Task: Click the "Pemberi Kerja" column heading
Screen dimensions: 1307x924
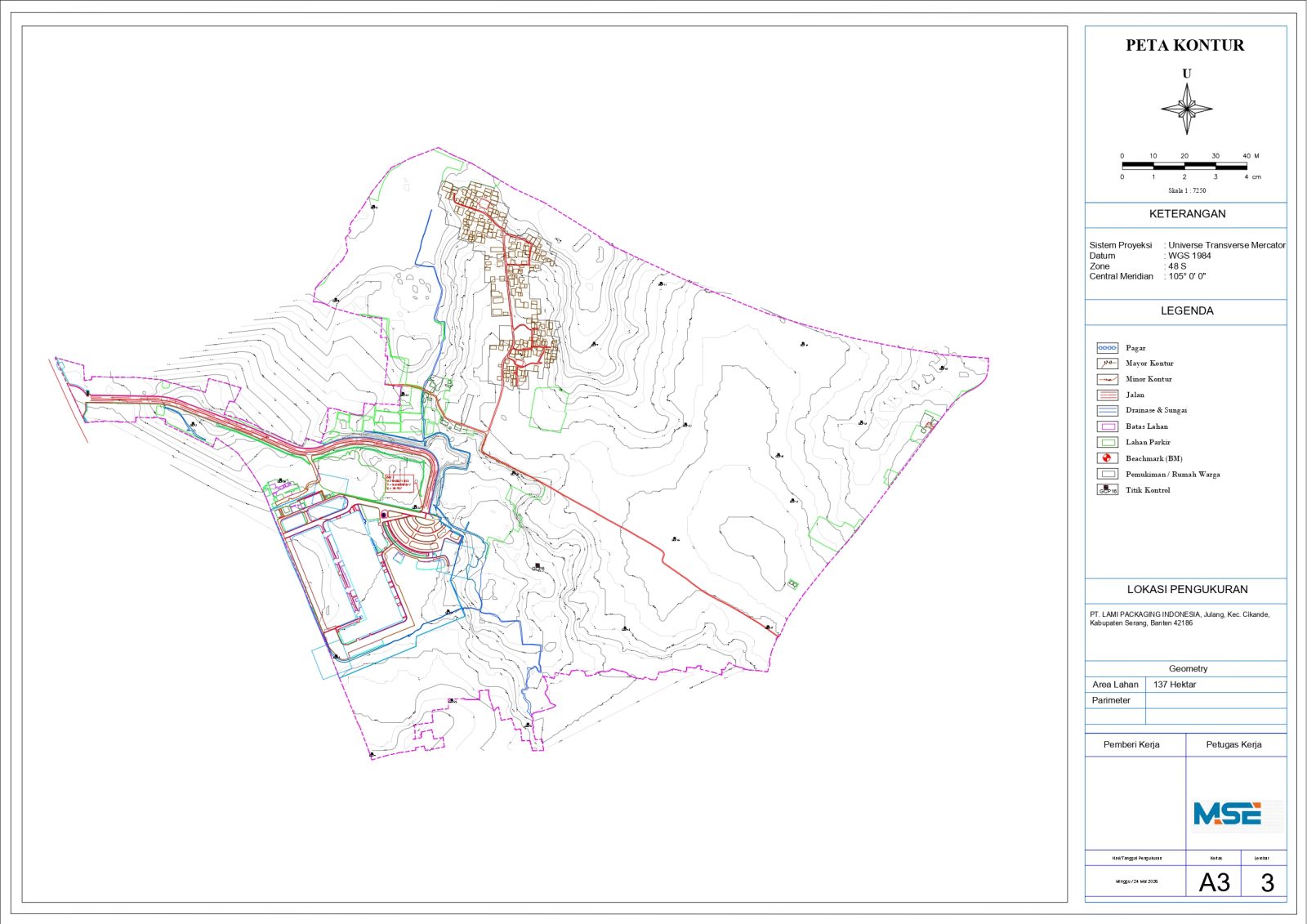Action: pyautogui.click(x=1131, y=744)
